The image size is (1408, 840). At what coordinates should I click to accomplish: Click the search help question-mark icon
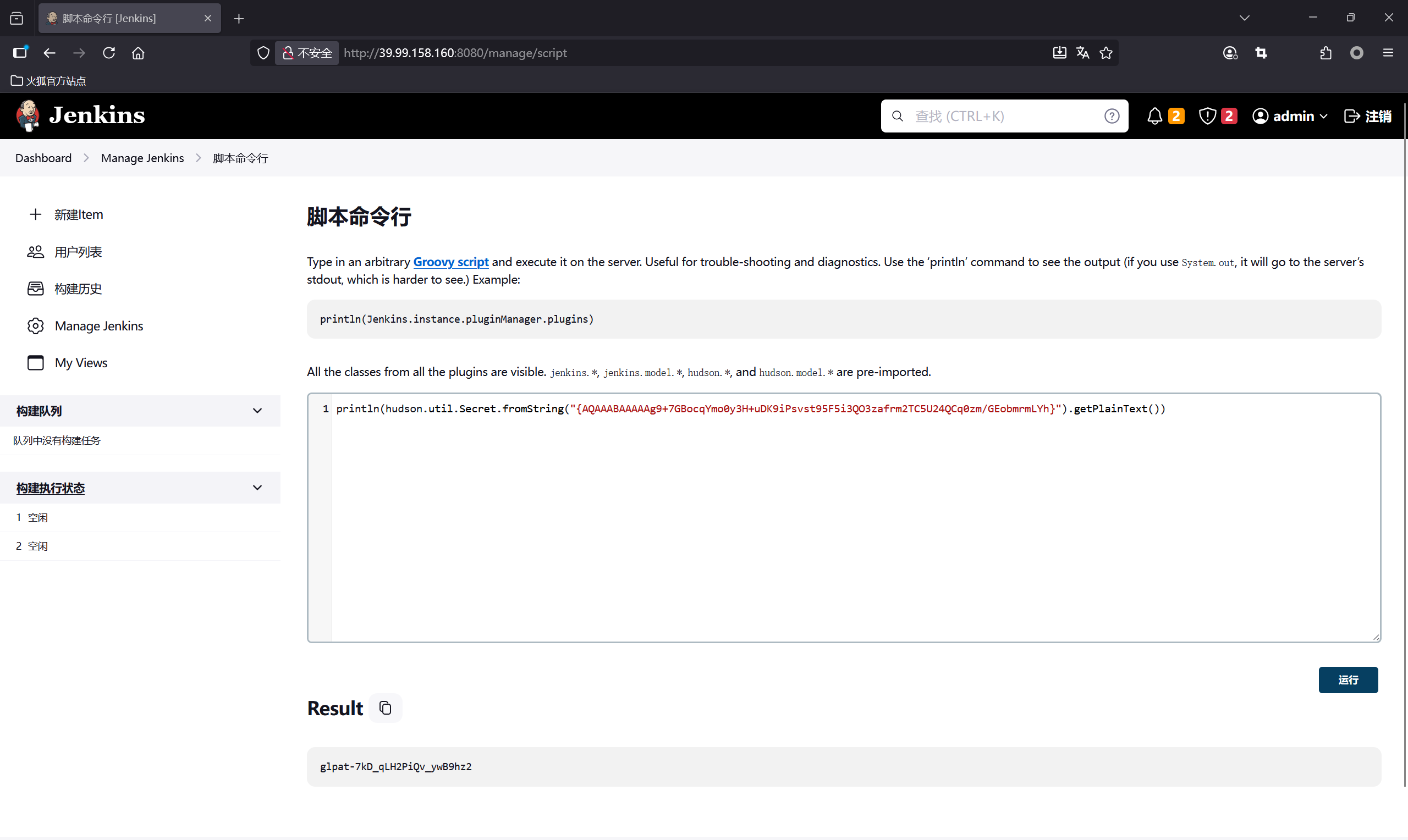pos(1112,116)
